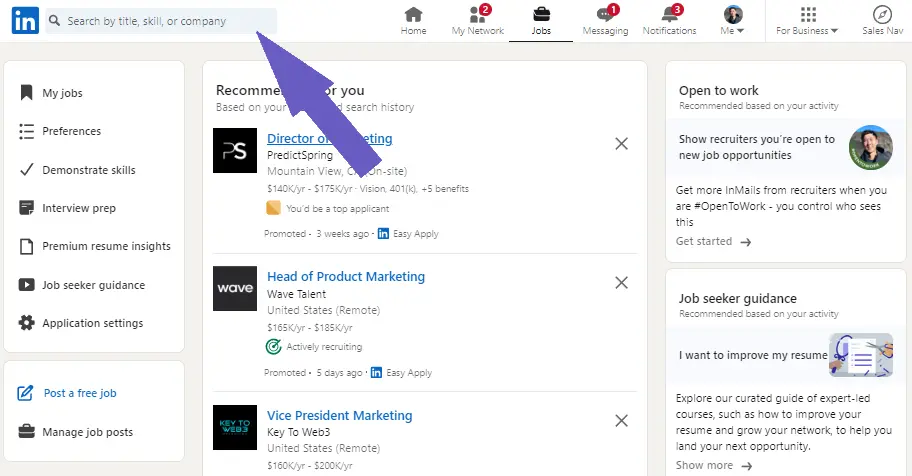
Task: Click Show more guidance link
Action: (714, 466)
